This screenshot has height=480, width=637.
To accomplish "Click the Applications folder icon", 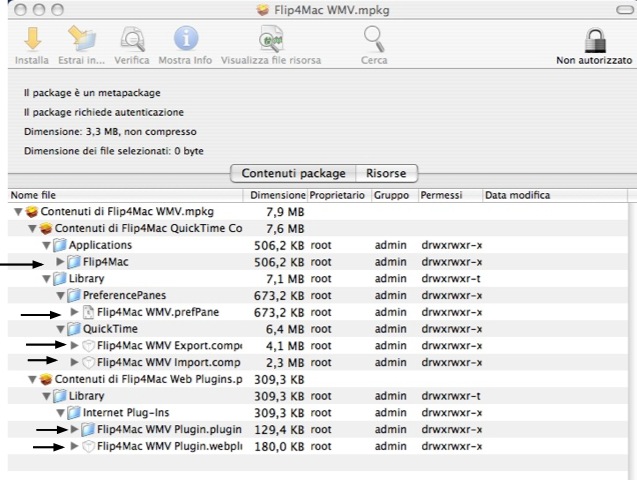I will pos(60,245).
